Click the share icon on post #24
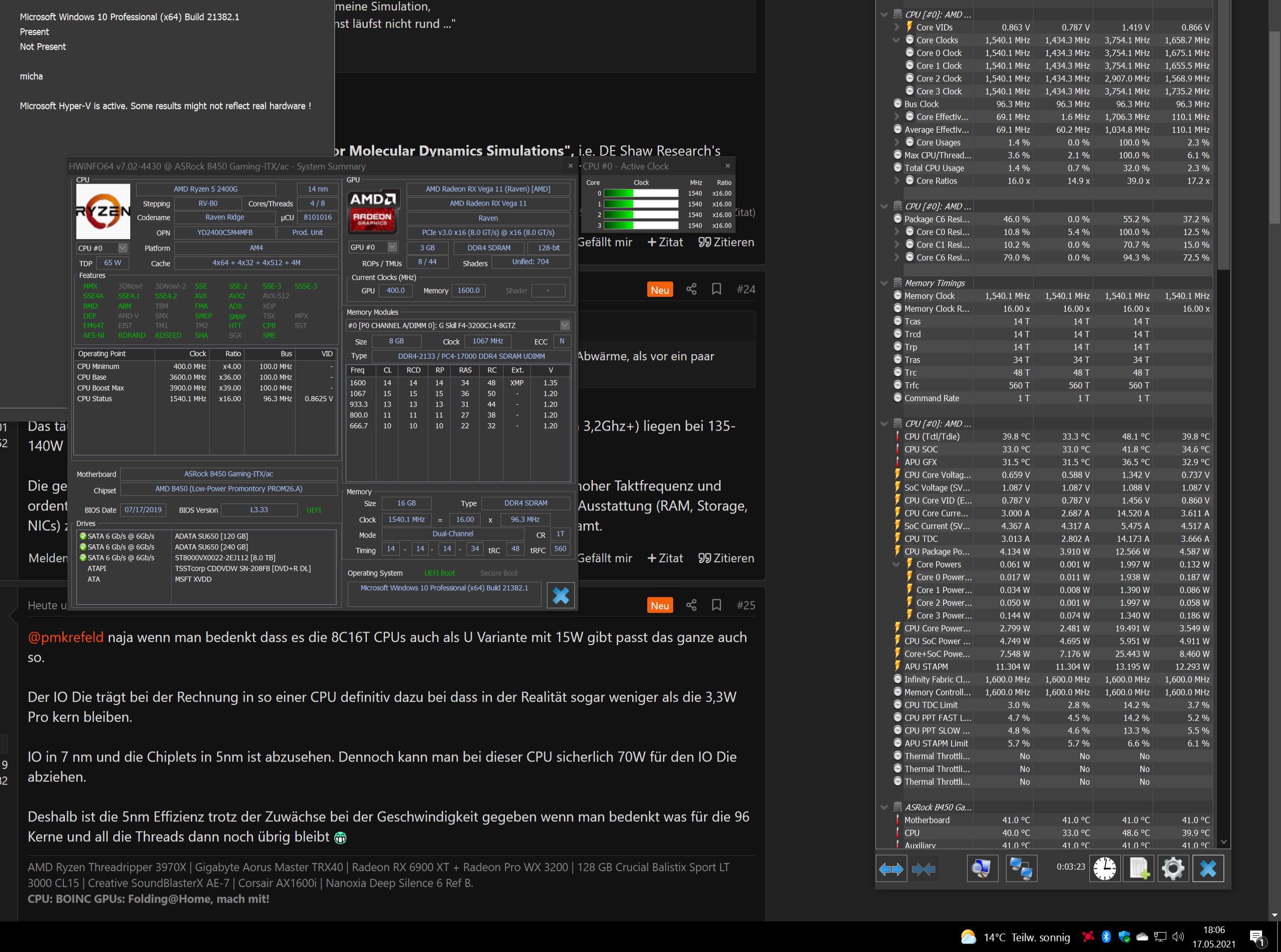The width and height of the screenshot is (1281, 952). [692, 289]
